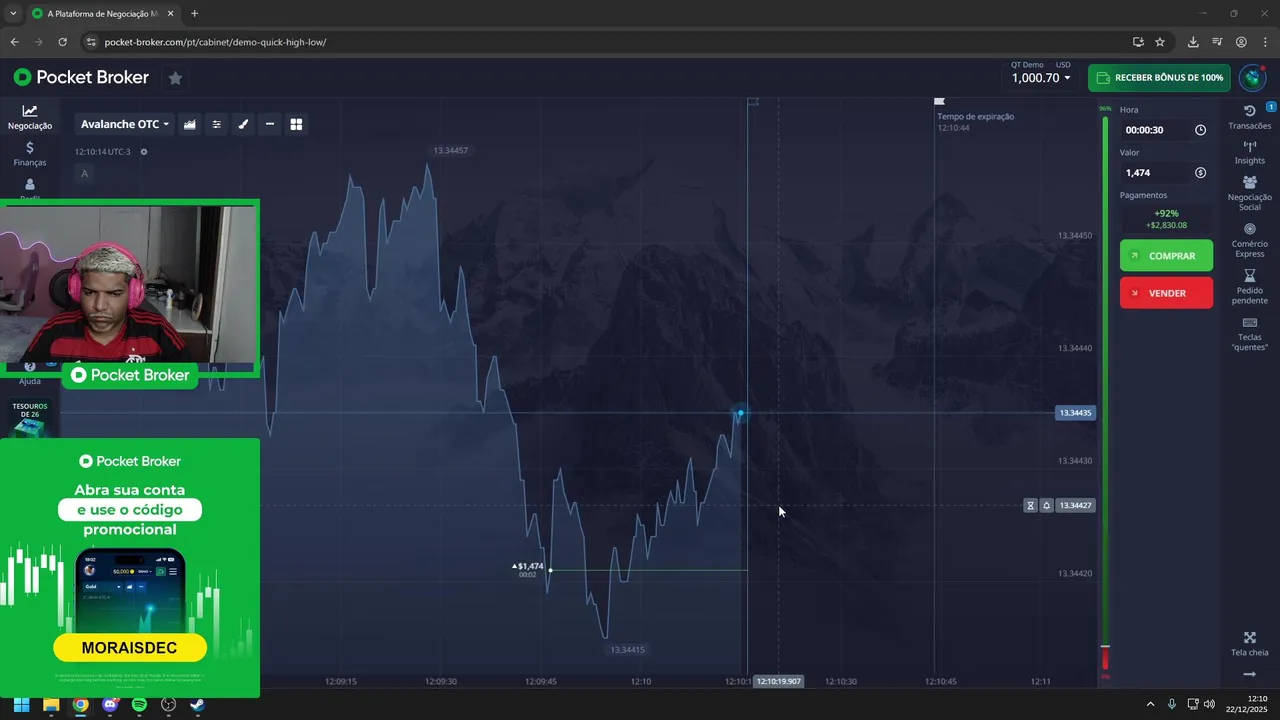Click the favorites star beside the logo
This screenshot has width=1280, height=720.
[x=175, y=78]
